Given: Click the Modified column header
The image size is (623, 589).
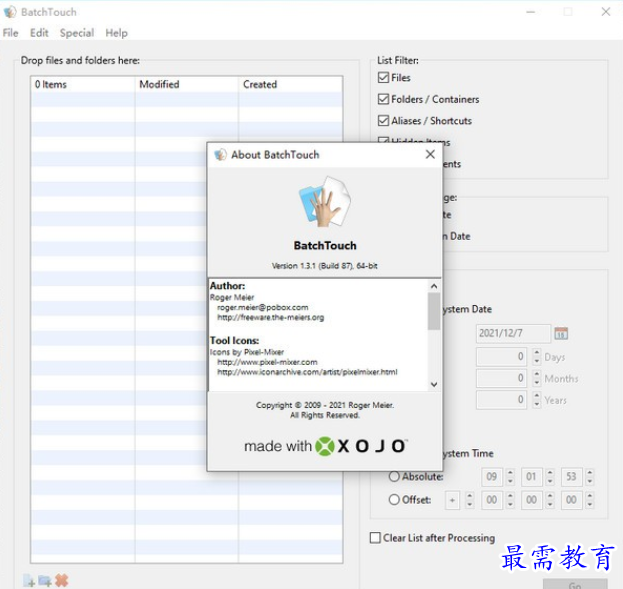Looking at the screenshot, I should pos(186,84).
